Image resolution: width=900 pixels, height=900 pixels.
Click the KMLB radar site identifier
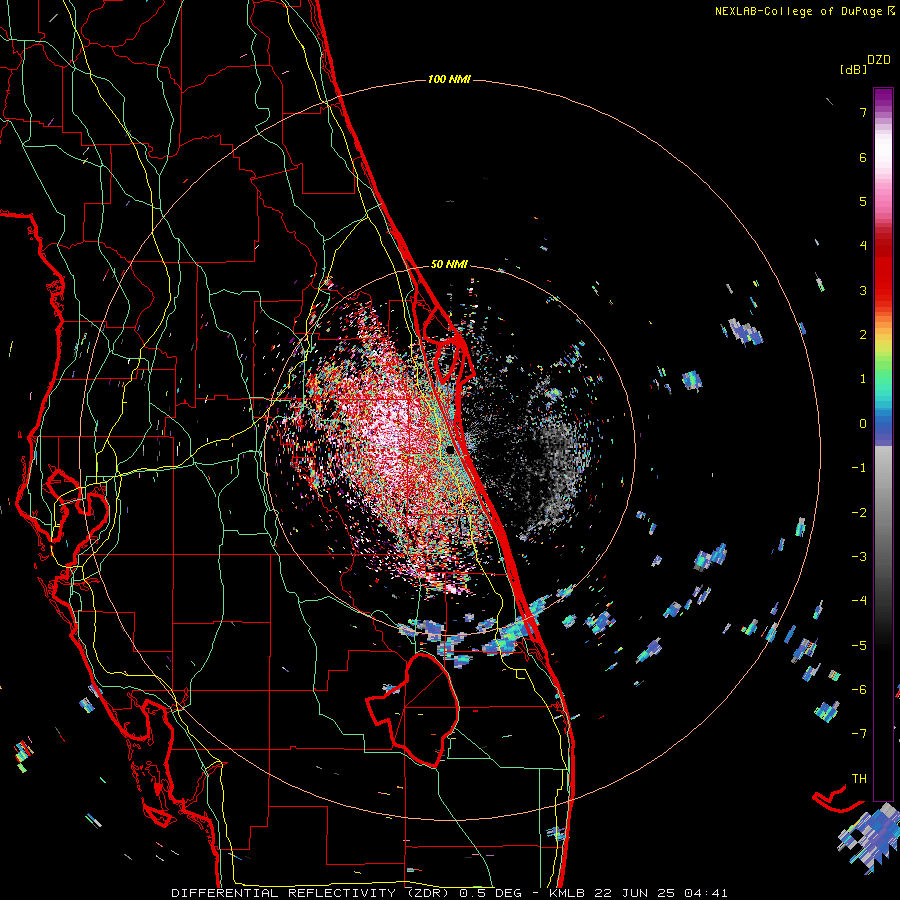click(567, 893)
